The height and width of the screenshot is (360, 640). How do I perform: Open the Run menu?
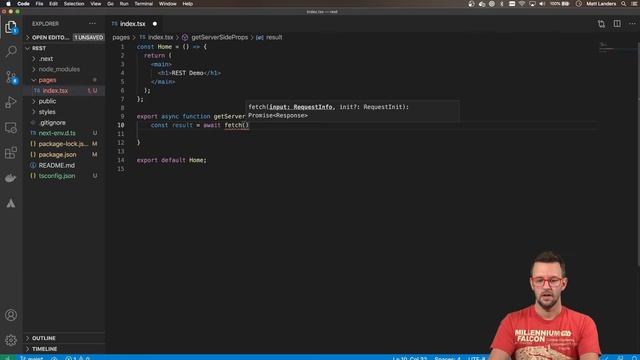124,4
